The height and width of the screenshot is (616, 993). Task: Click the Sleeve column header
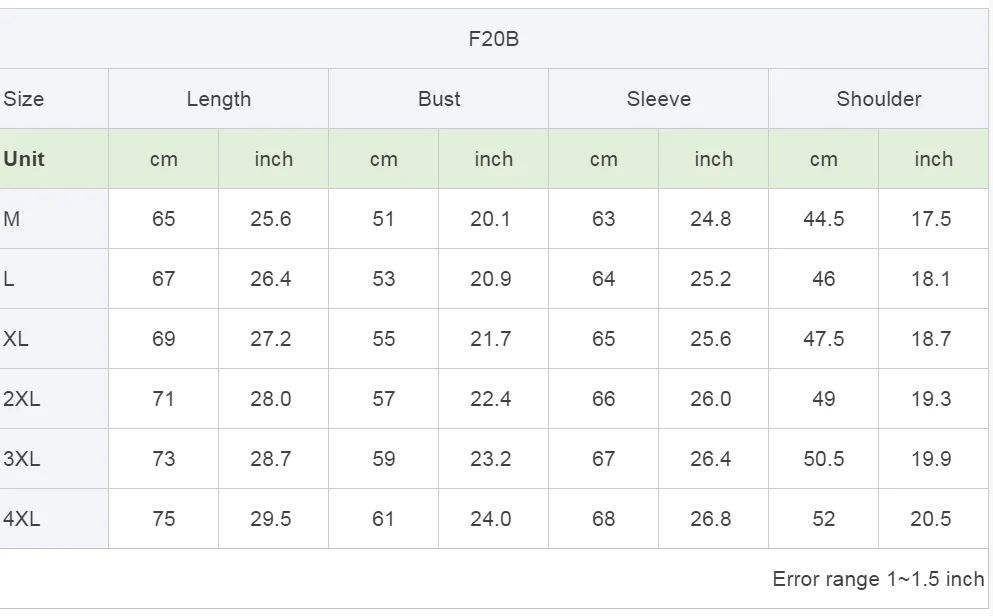659,99
